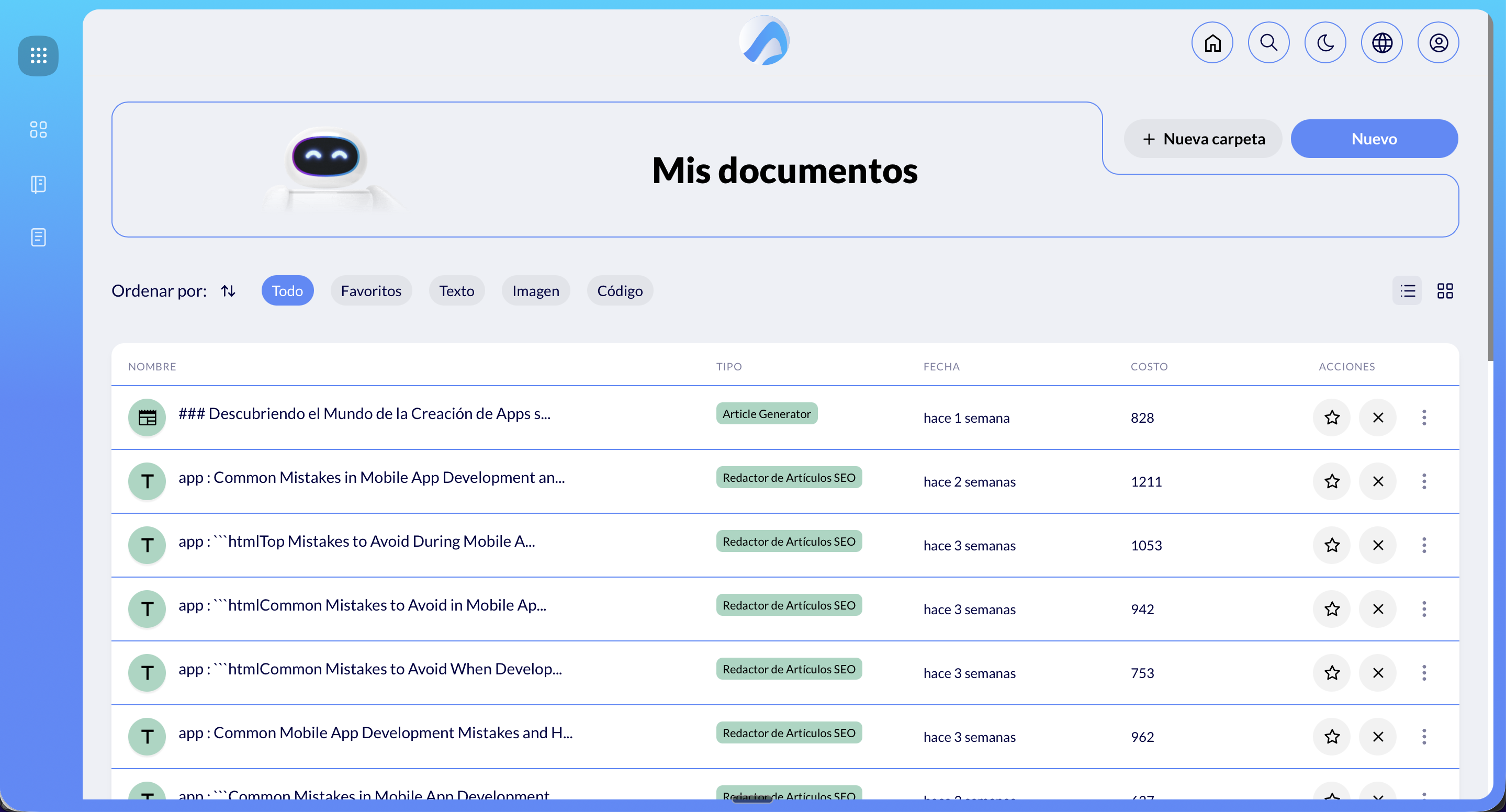Screen dimensions: 1506x812
Task: Click the Nuevo button
Action: 1374,139
